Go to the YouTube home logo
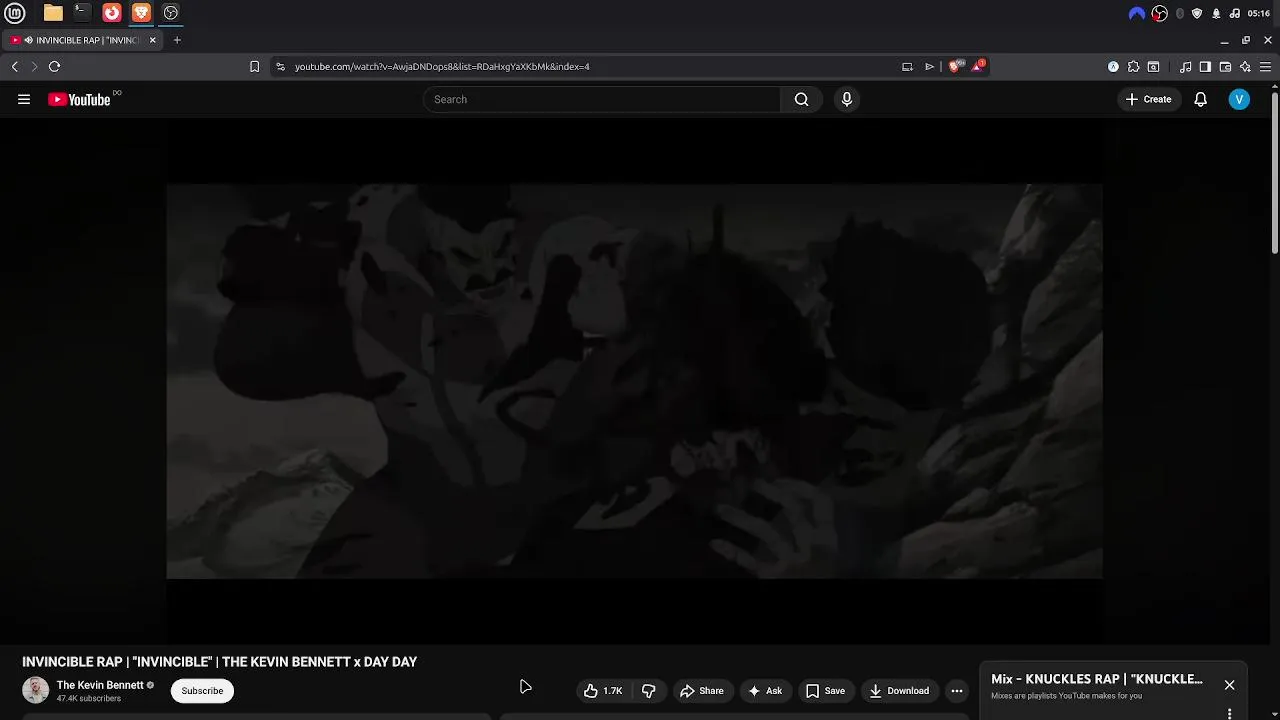This screenshot has width=1280, height=720. (x=79, y=99)
